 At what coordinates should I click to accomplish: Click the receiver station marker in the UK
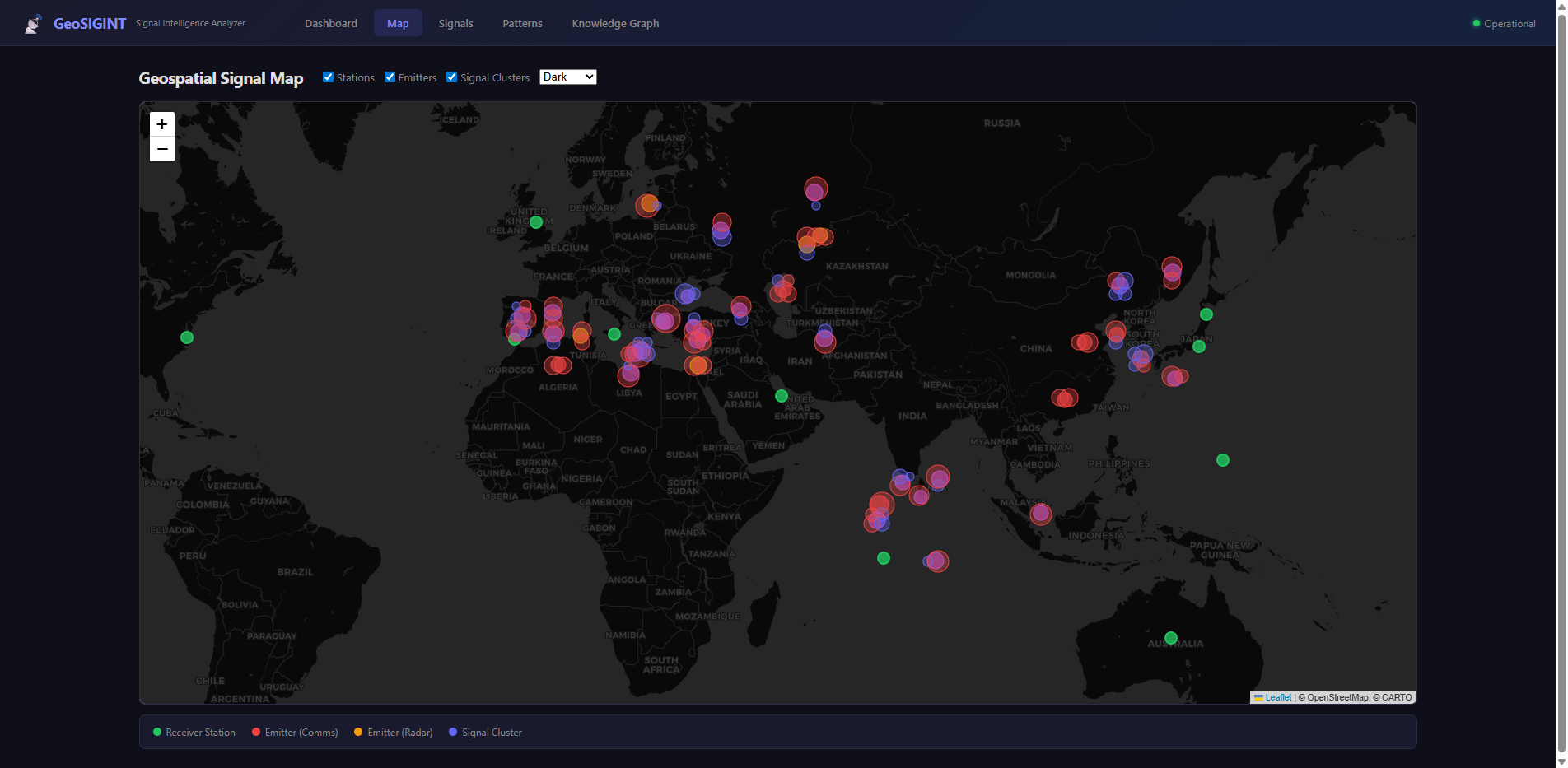(x=537, y=221)
